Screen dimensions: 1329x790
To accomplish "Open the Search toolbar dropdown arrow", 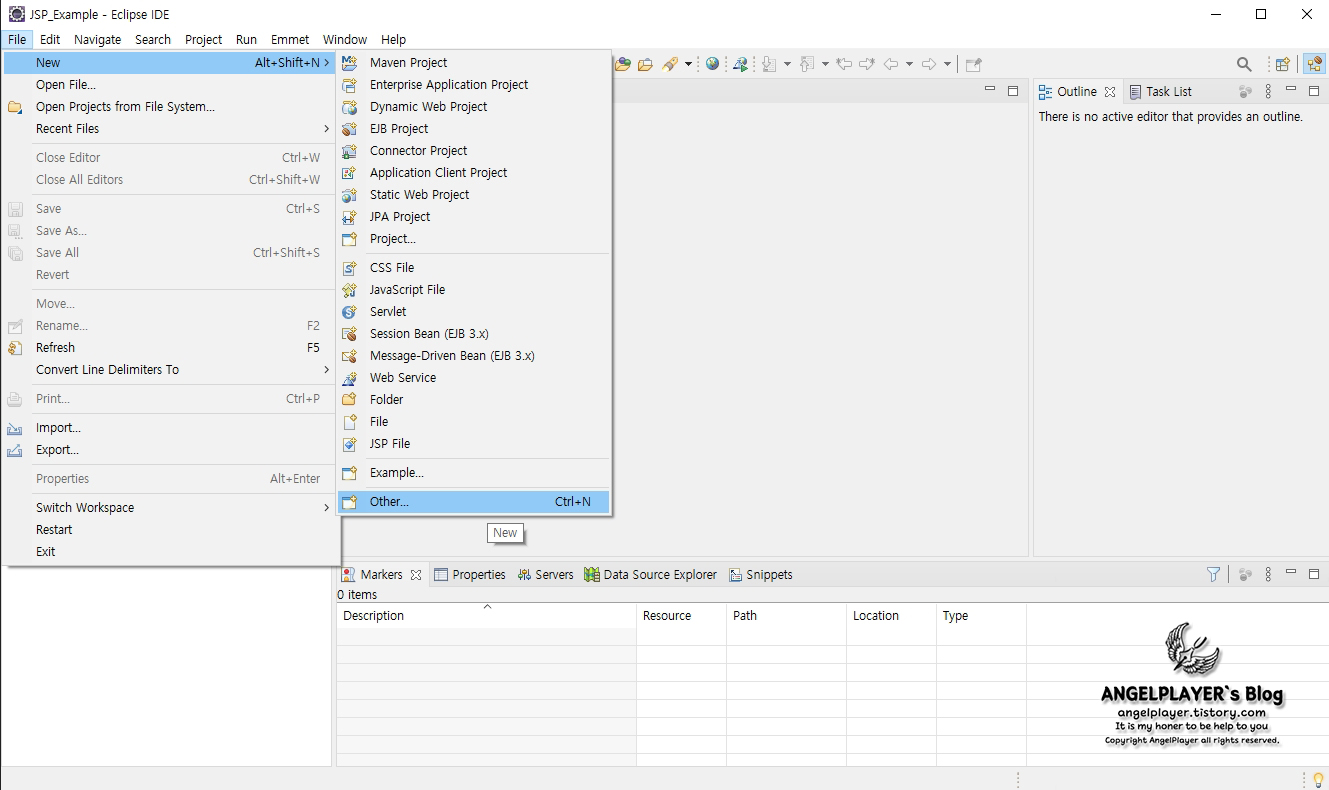I will point(688,64).
